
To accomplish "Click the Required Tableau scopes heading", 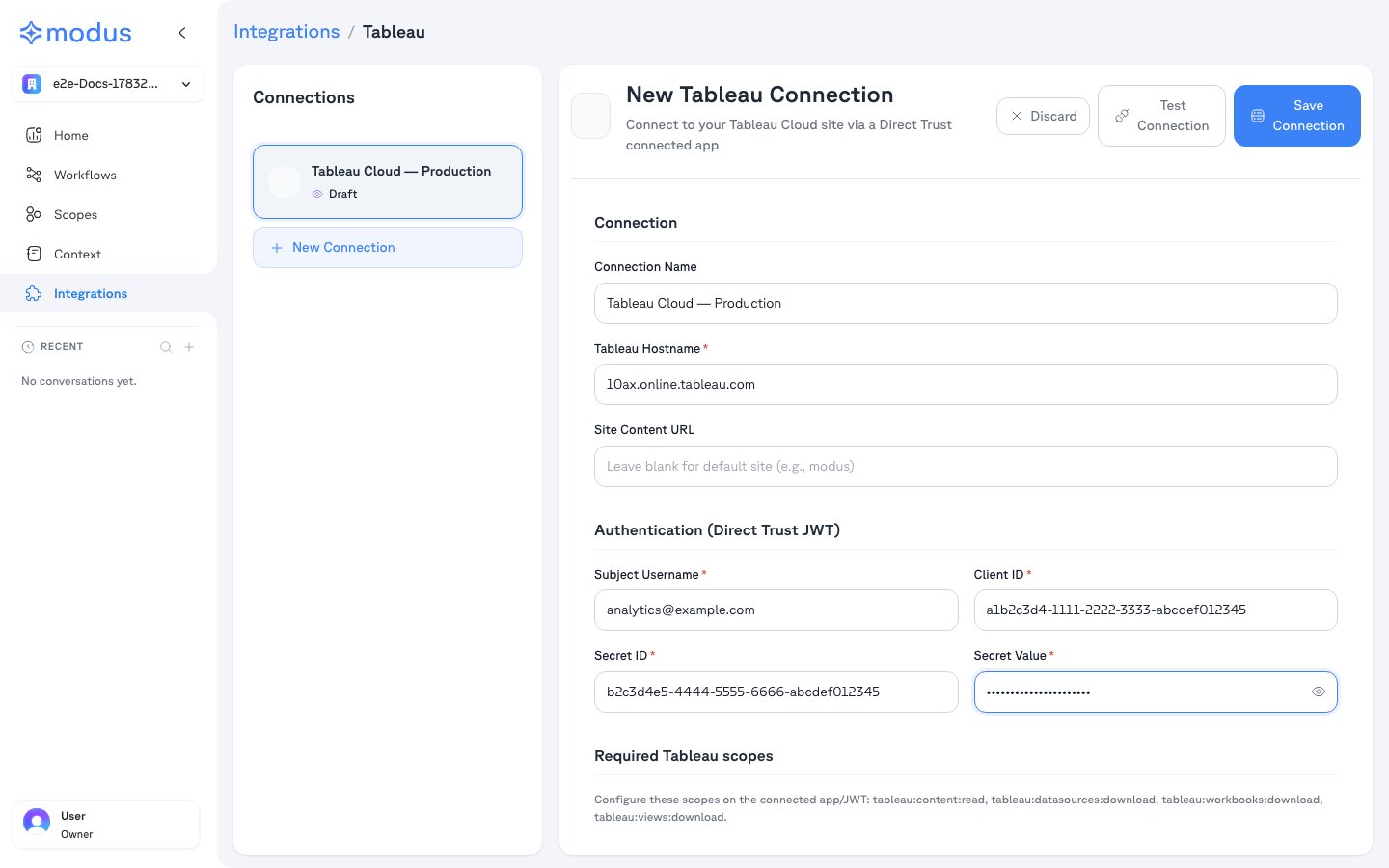I will [684, 756].
